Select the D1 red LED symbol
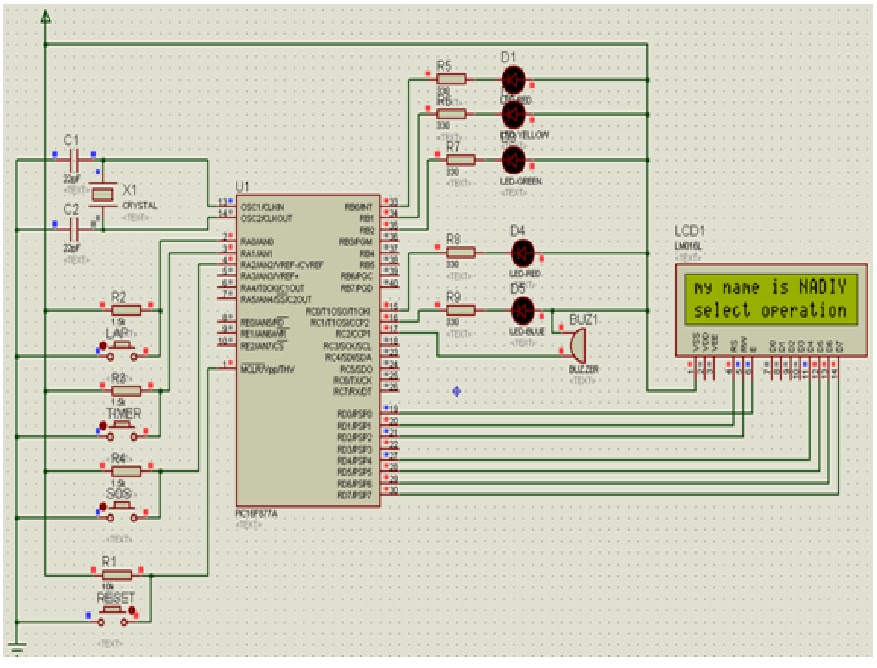 (513, 80)
